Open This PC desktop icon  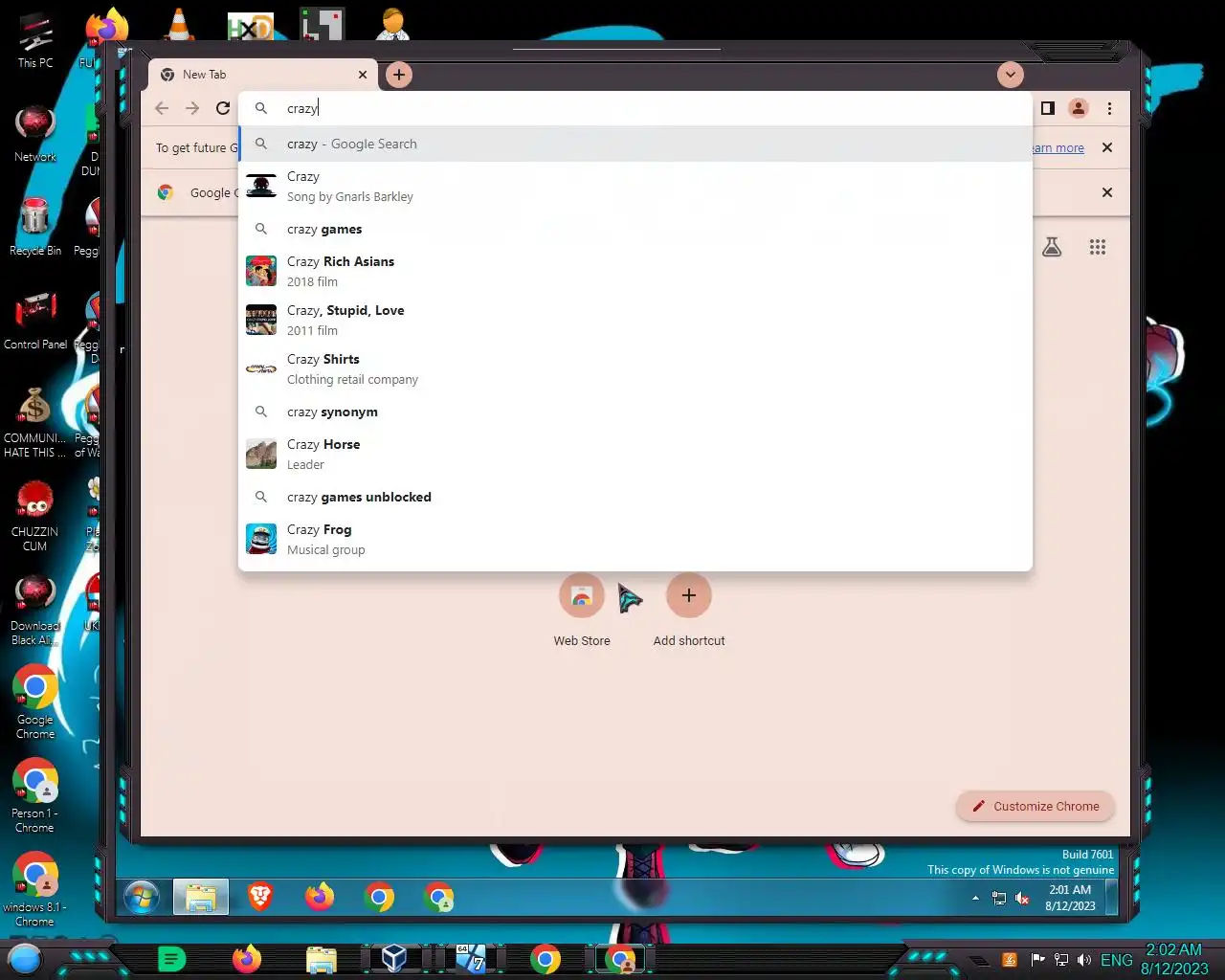pos(35,40)
